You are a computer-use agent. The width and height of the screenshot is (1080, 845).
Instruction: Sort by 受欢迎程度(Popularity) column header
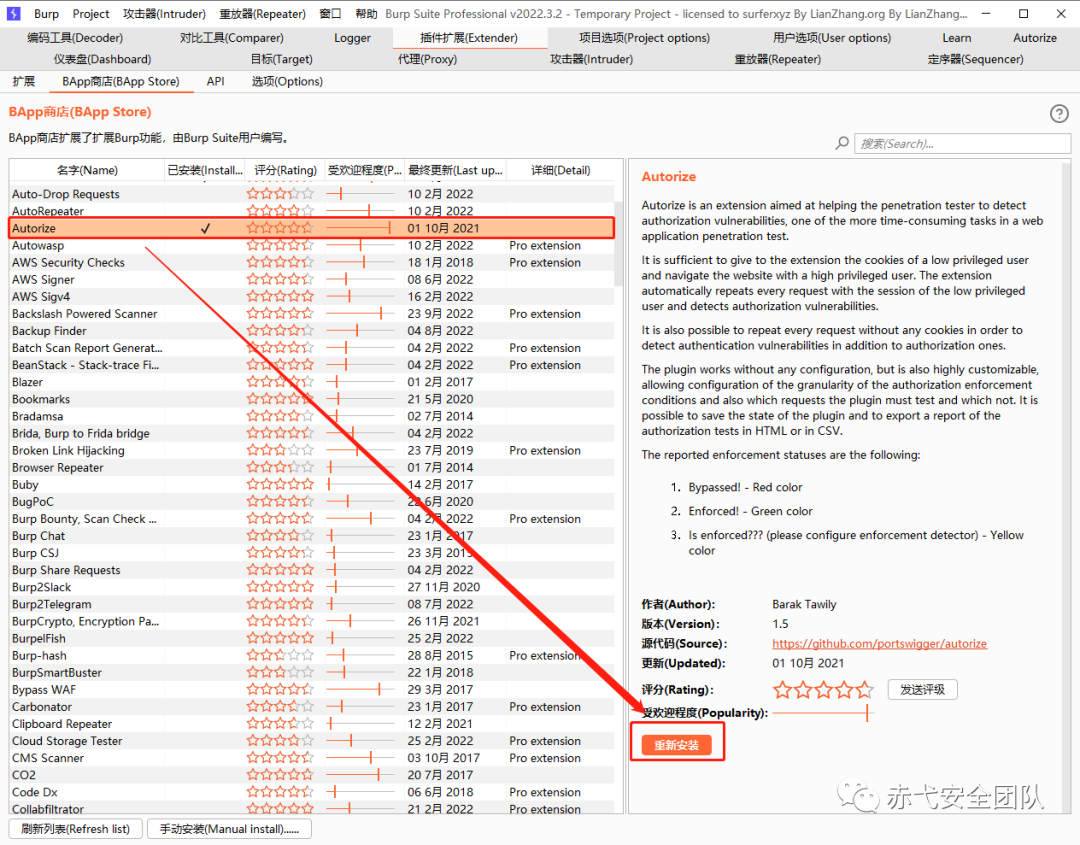[x=364, y=170]
